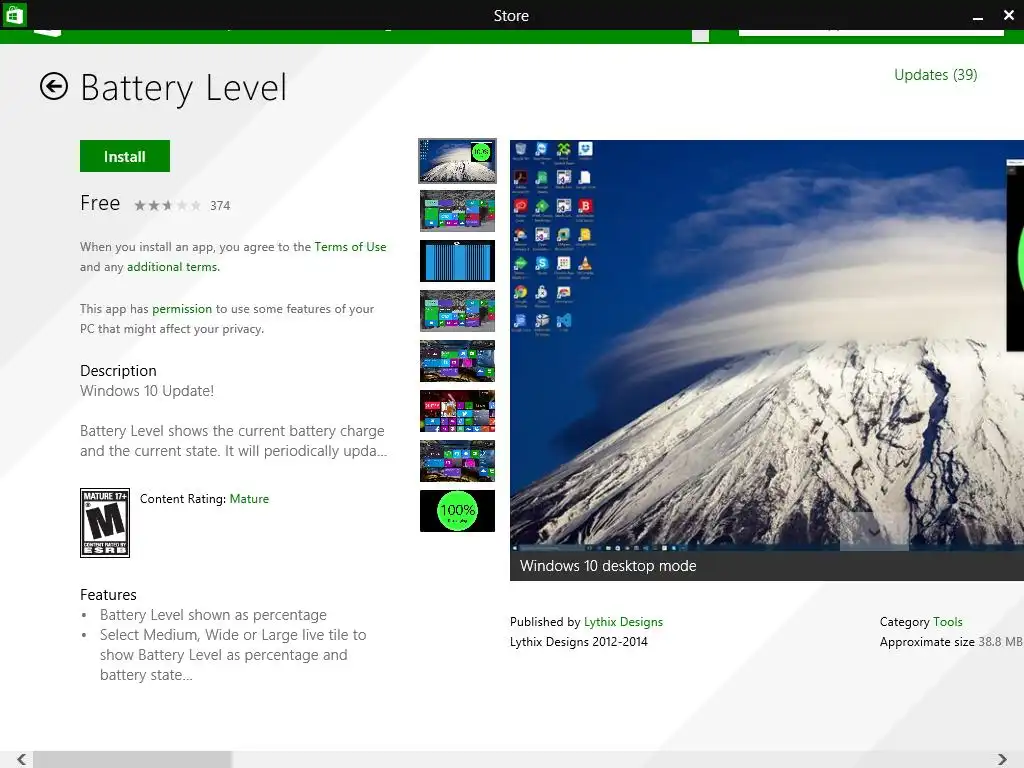Open the Tools category link
This screenshot has height=768, width=1024.
pyautogui.click(x=948, y=622)
